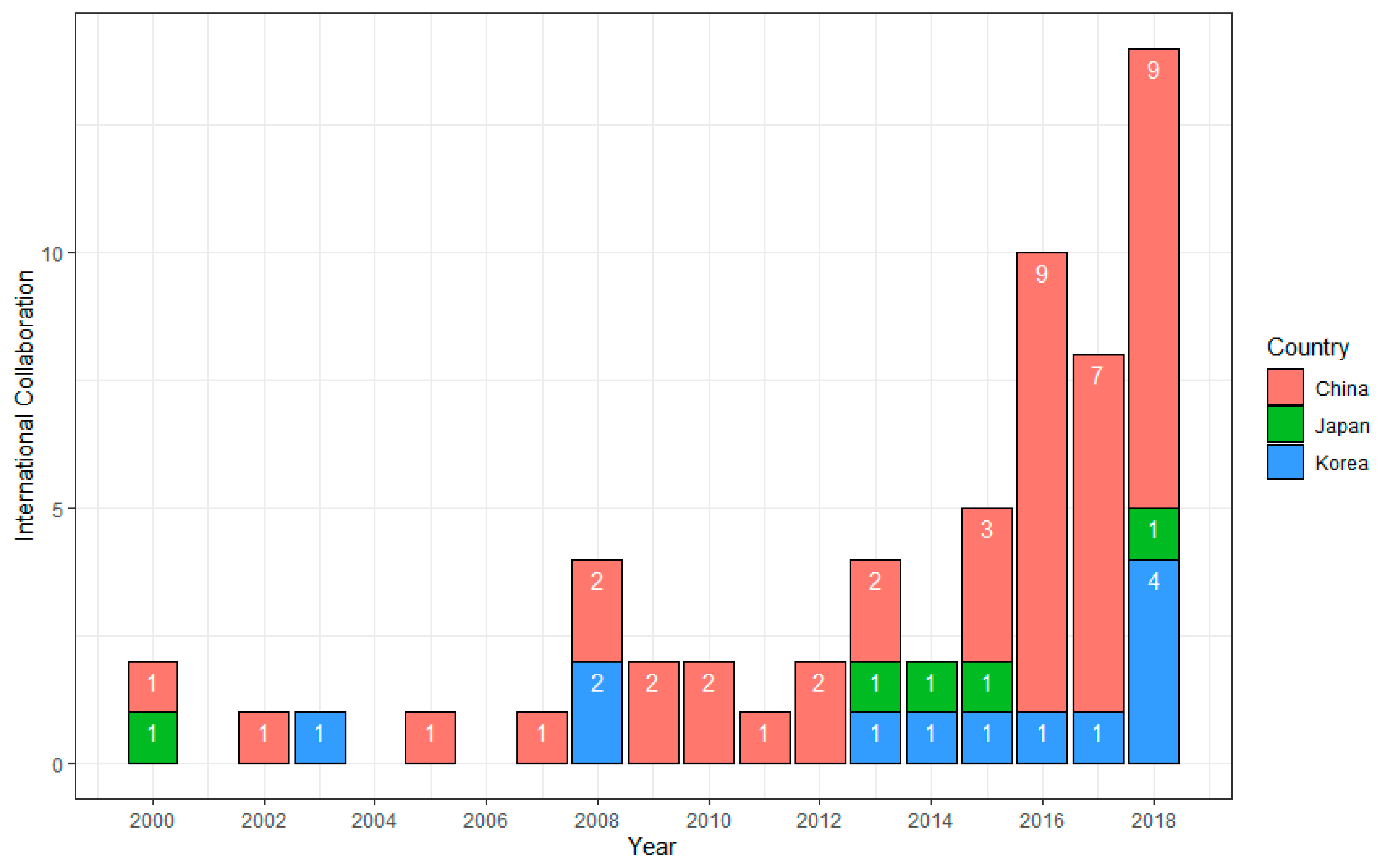
Task: Click the 2004 x-axis tick label
Action: [374, 820]
